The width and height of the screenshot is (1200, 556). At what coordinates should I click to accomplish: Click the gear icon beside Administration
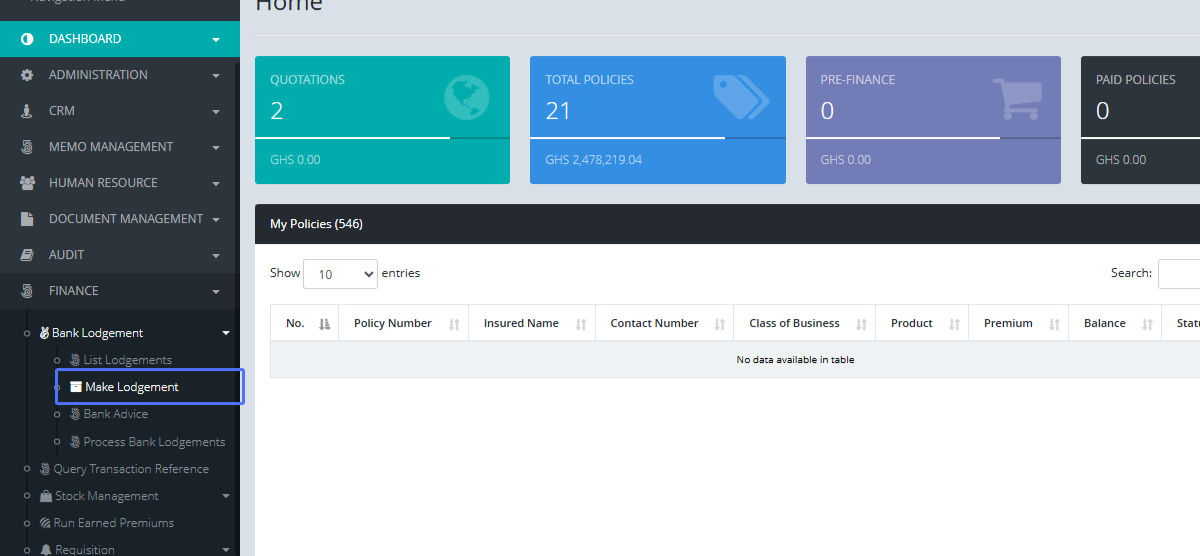(x=27, y=75)
